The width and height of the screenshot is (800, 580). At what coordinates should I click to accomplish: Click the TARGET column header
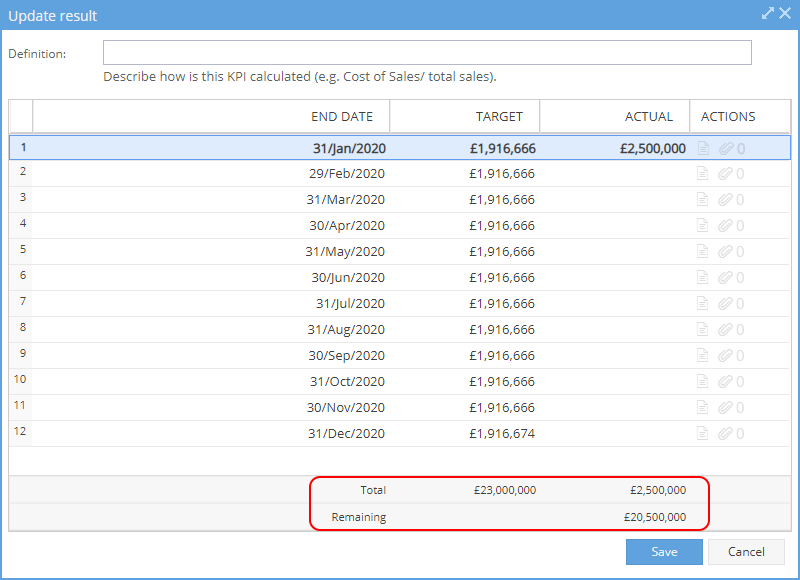point(465,117)
